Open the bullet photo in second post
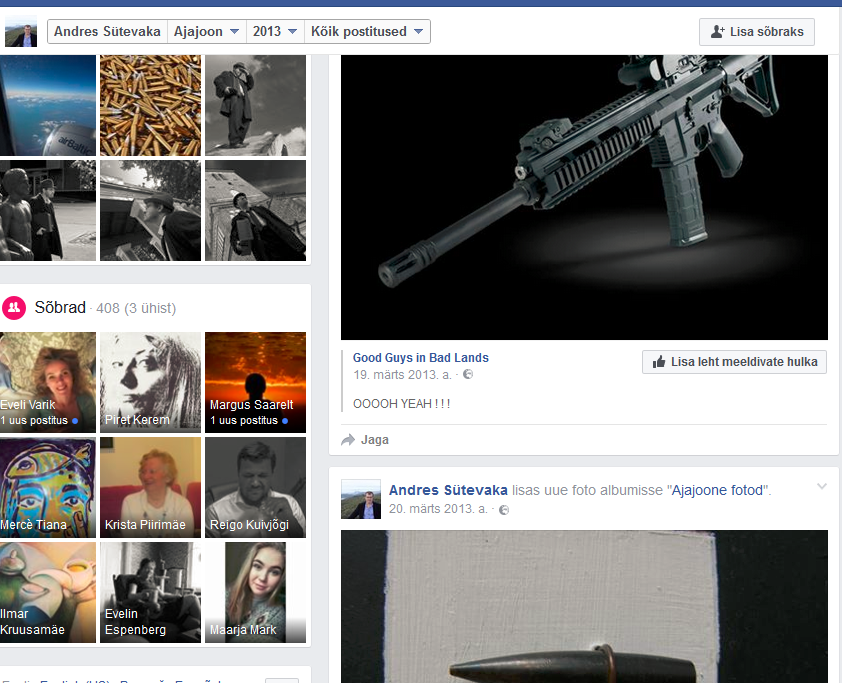Viewport: 842px width, 683px height. (x=584, y=607)
